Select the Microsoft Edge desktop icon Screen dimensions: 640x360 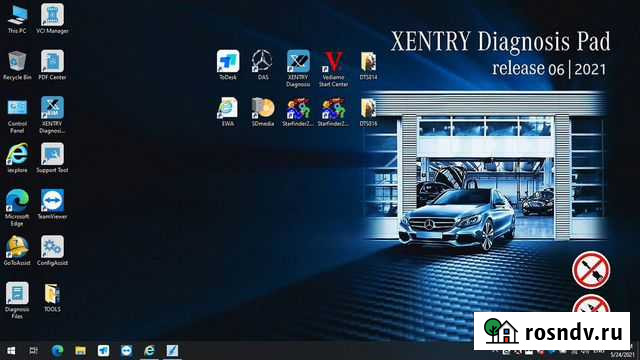17,208
